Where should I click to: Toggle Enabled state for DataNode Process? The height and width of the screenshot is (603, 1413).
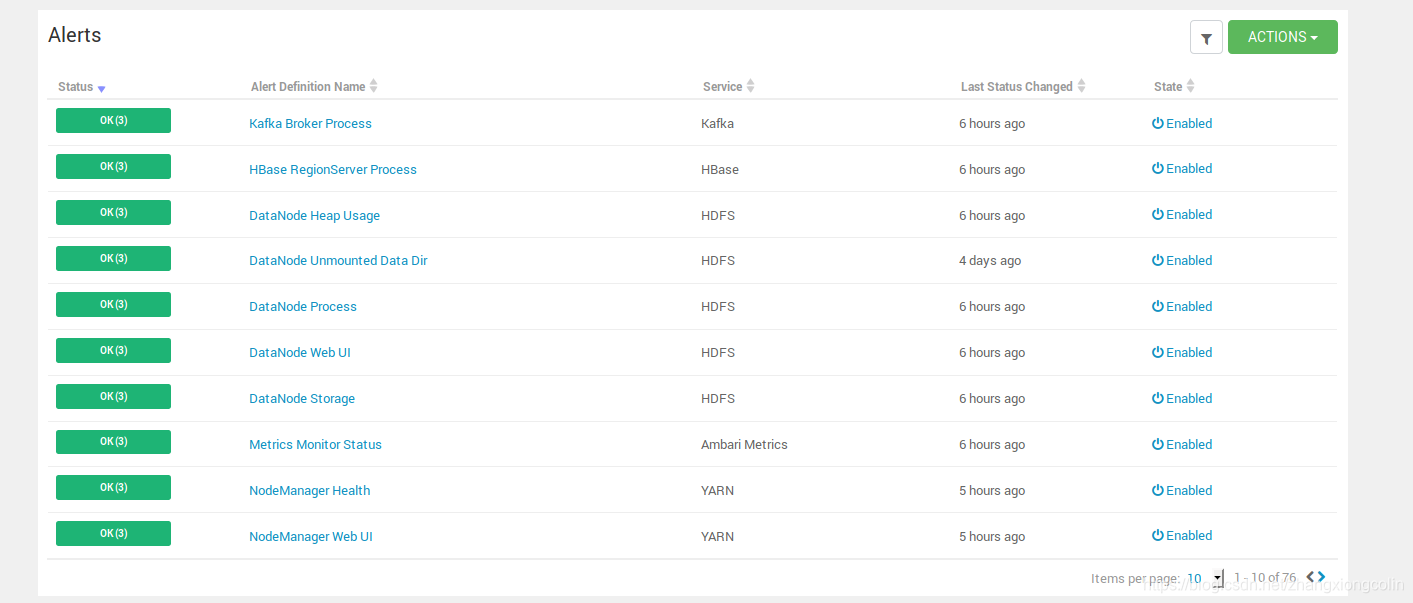(1182, 307)
